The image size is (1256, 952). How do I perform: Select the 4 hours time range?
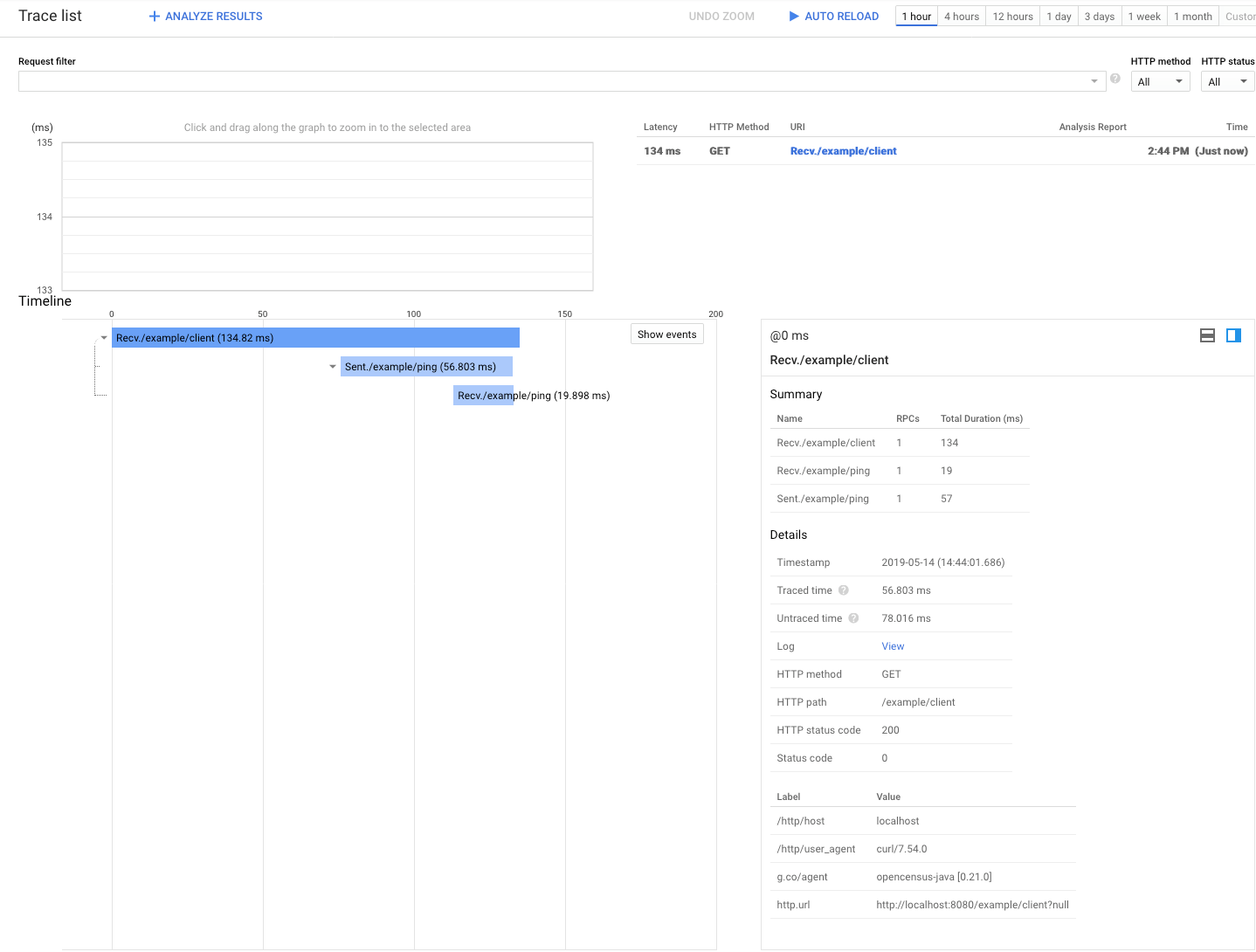(962, 17)
